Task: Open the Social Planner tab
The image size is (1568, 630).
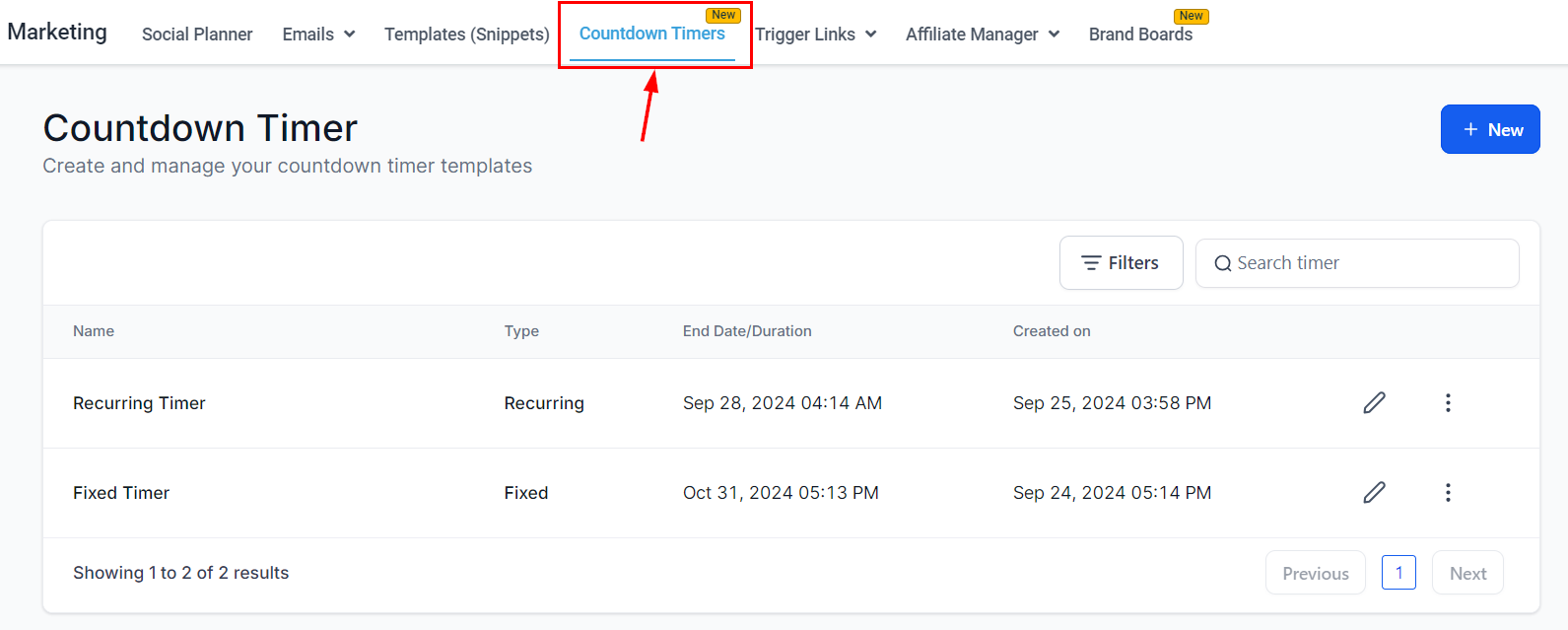Action: tap(197, 35)
